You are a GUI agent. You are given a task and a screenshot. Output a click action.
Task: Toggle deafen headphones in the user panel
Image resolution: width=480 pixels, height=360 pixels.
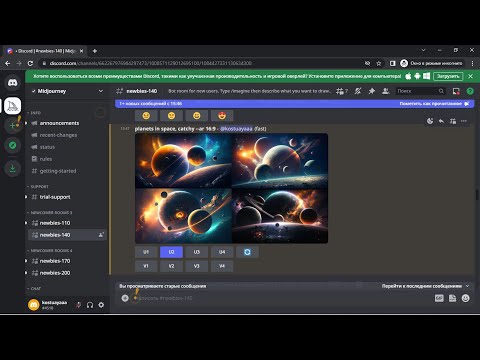[x=90, y=305]
